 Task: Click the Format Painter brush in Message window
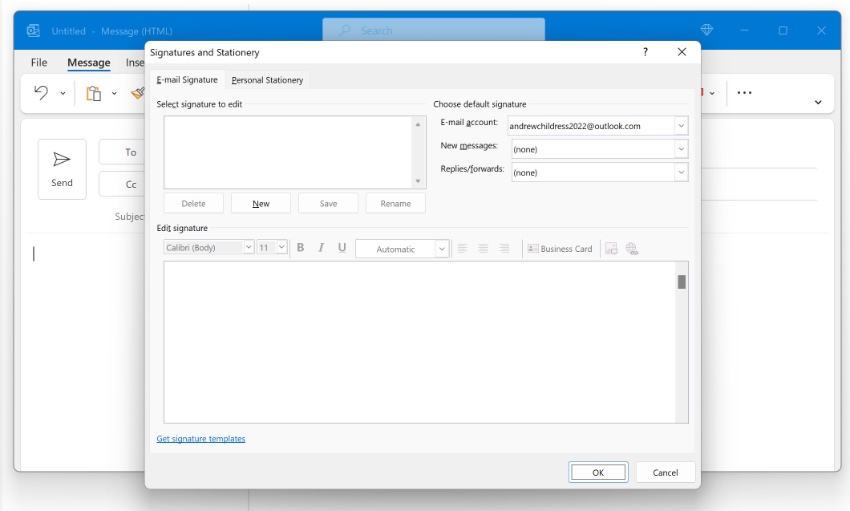137,93
